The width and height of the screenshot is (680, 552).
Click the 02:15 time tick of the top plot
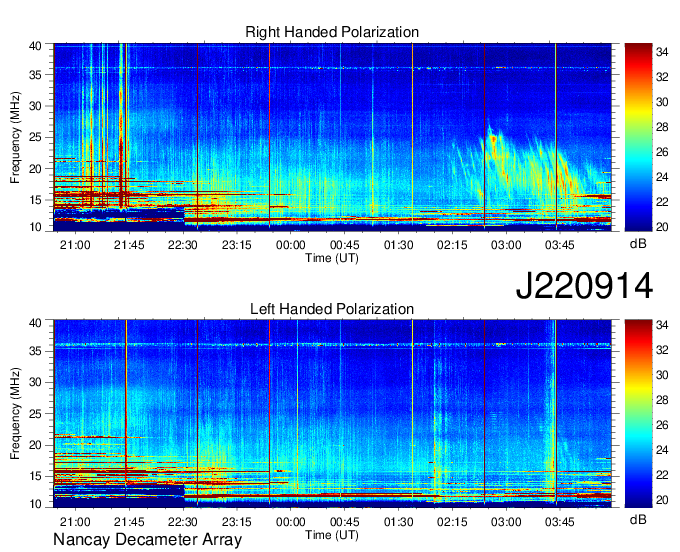coord(452,245)
